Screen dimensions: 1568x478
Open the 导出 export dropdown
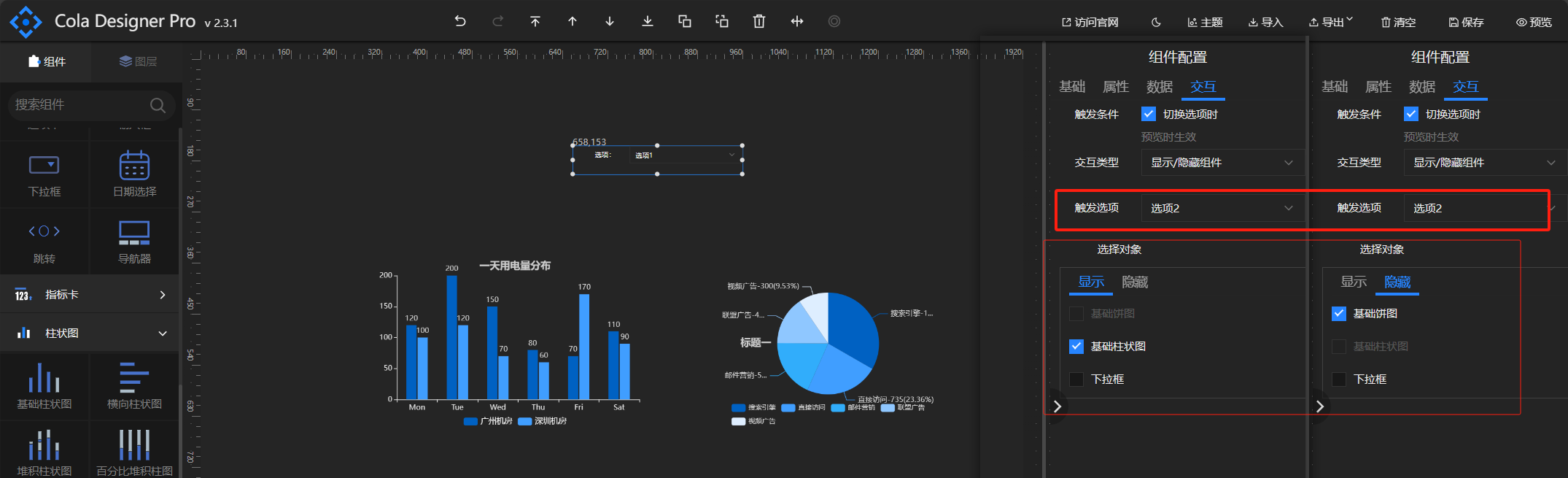click(1331, 23)
